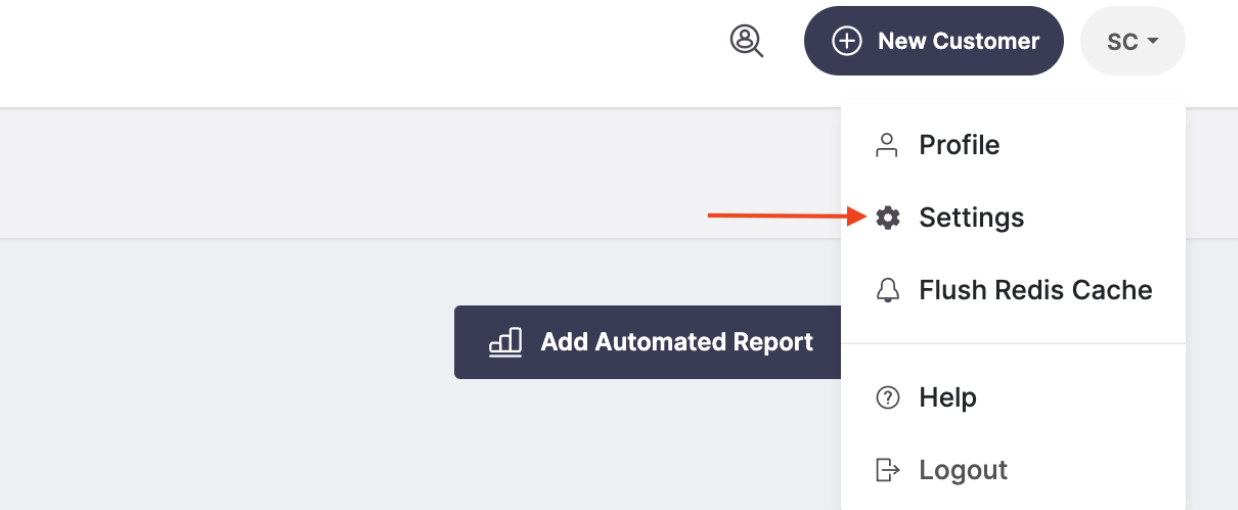The image size is (1238, 510).
Task: Click the blank white header bar area
Action: click(350, 52)
